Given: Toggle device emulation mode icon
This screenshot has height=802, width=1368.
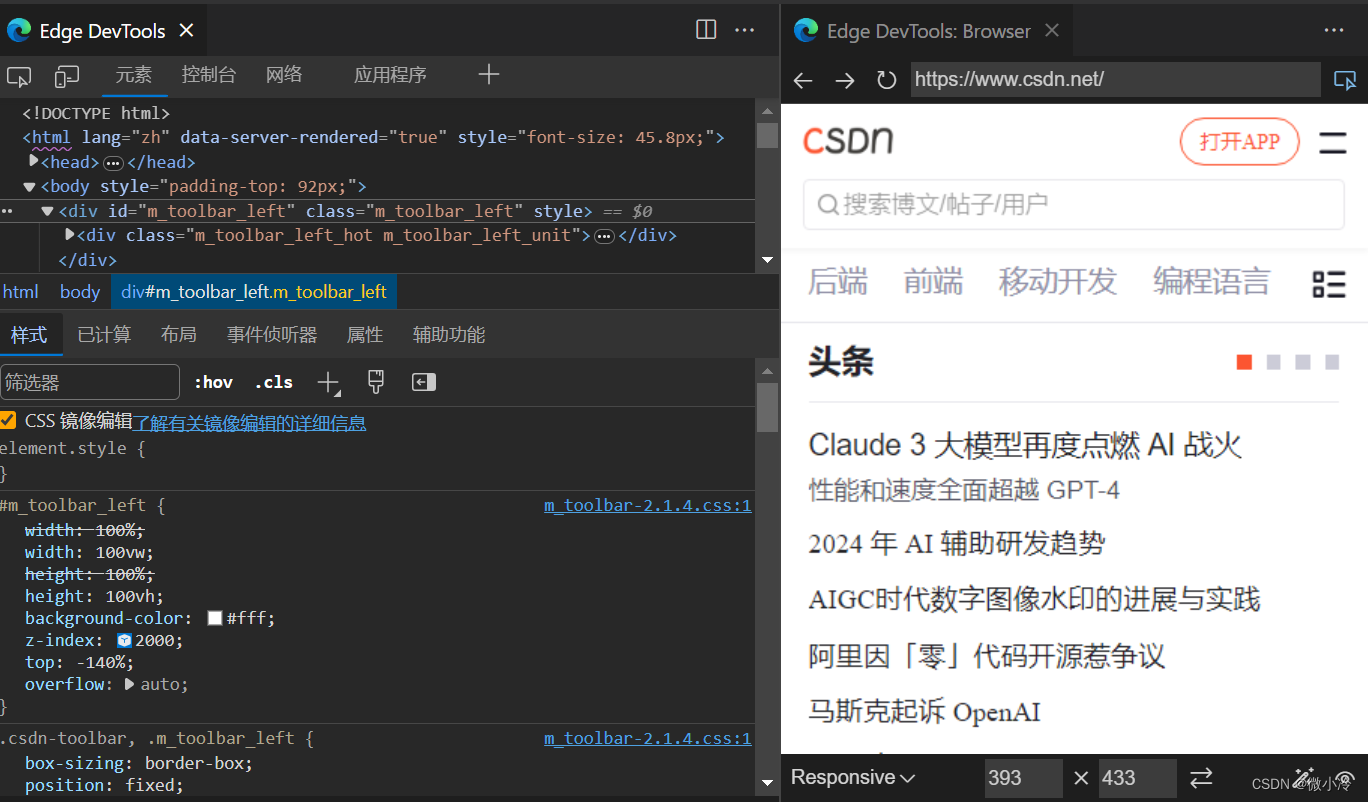Looking at the screenshot, I should (x=66, y=75).
